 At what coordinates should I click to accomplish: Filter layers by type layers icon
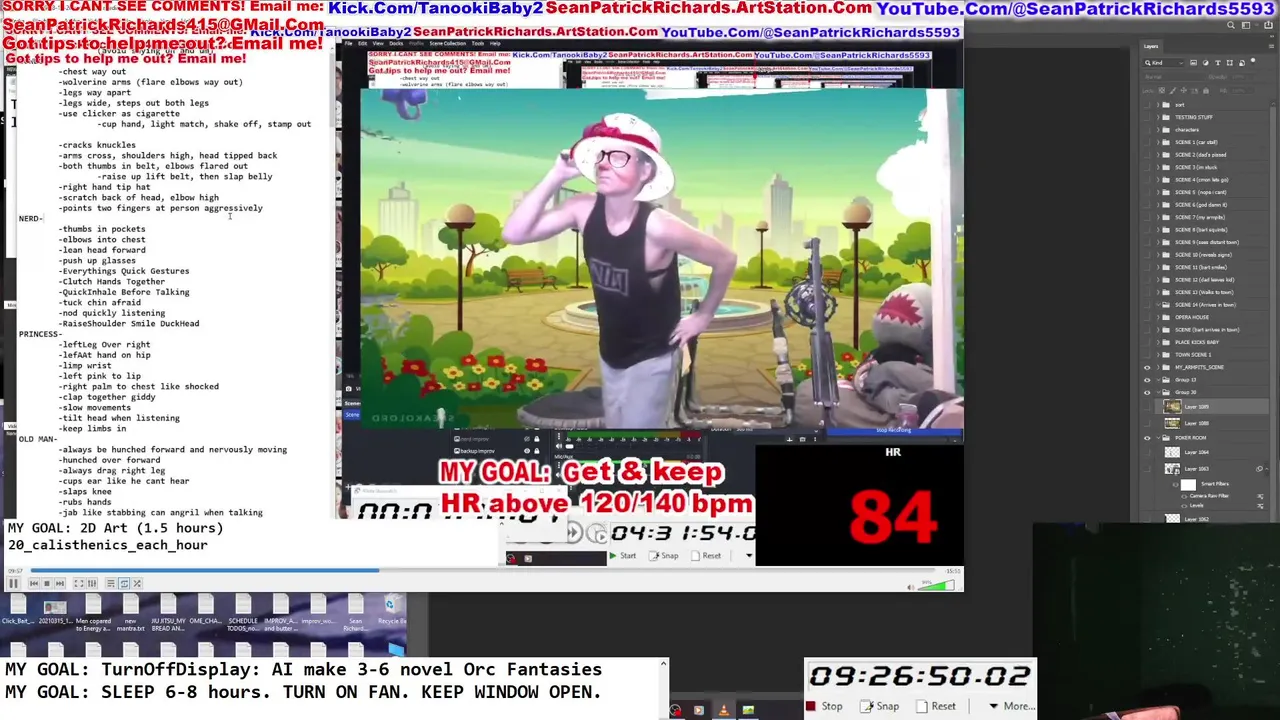click(x=1218, y=63)
